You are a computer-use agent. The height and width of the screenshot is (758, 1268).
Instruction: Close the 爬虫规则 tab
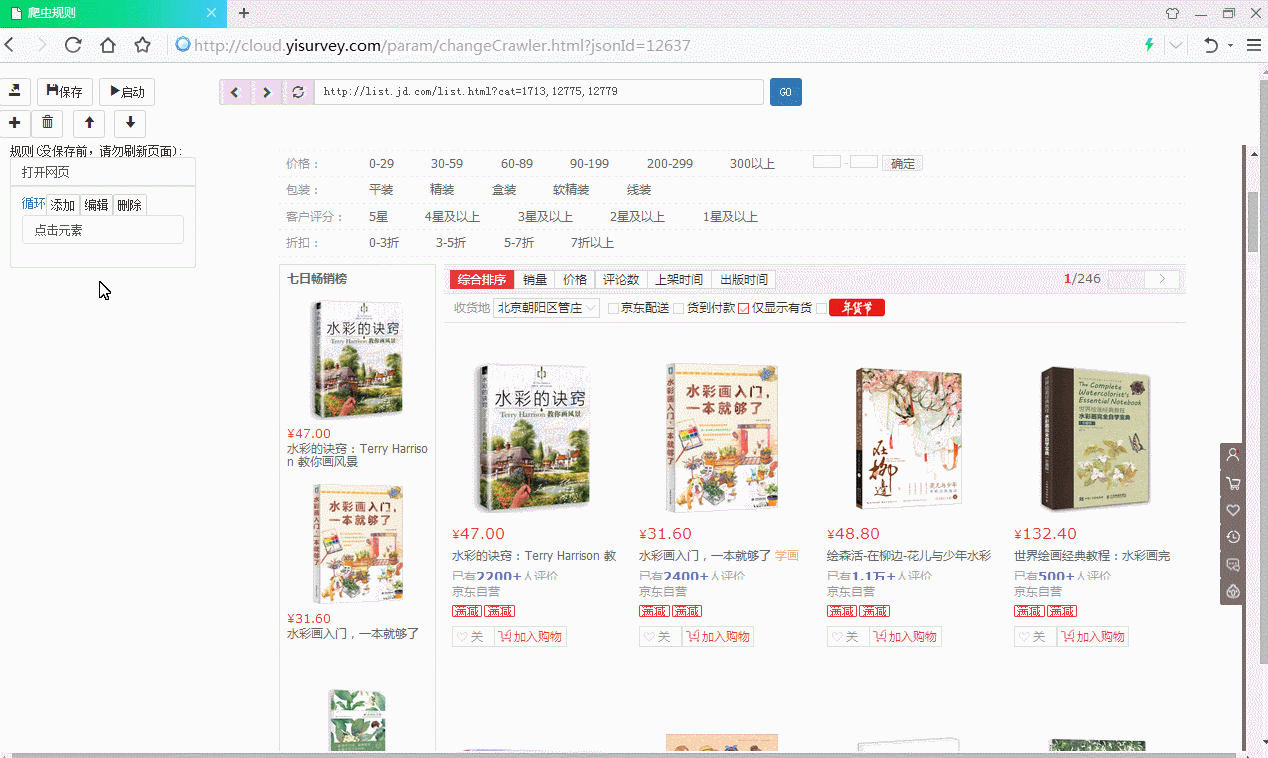point(211,13)
